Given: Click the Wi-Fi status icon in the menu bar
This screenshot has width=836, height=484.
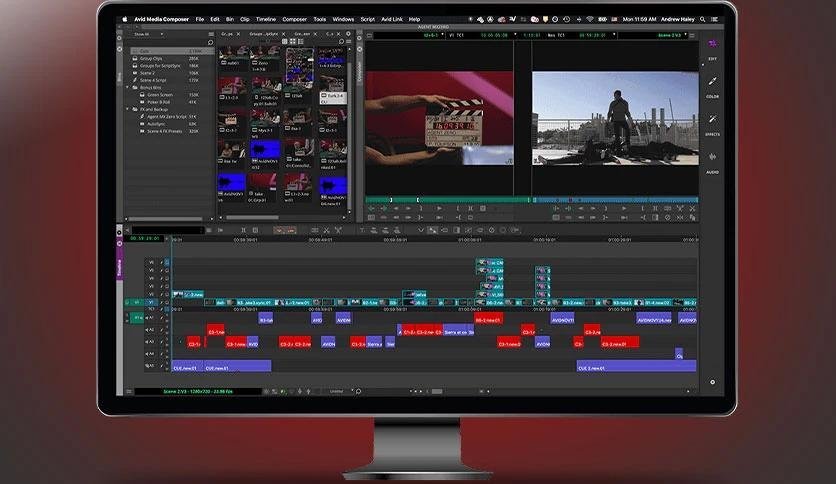Looking at the screenshot, I should (590, 19).
